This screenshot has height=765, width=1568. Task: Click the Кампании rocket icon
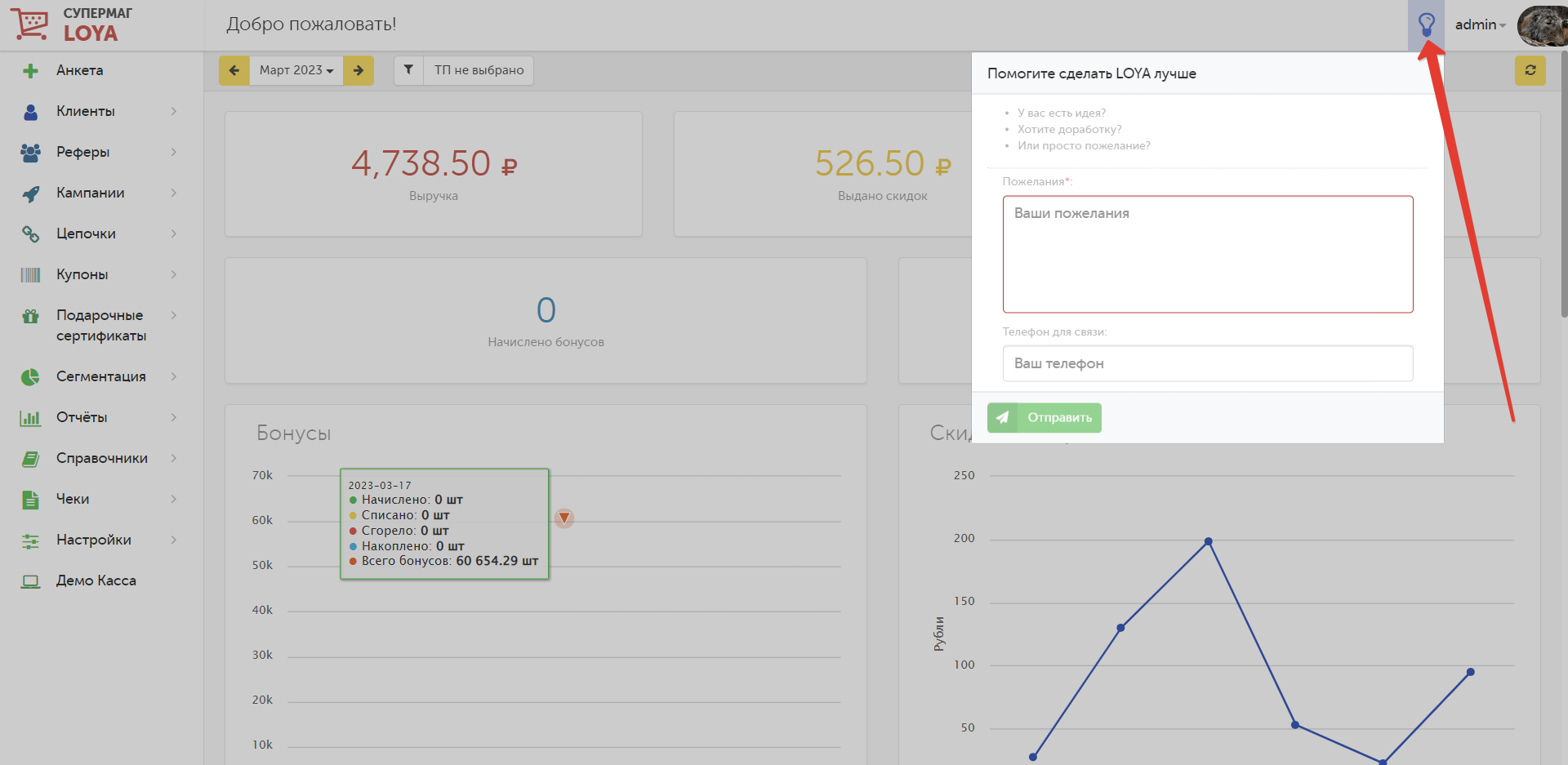click(x=30, y=193)
